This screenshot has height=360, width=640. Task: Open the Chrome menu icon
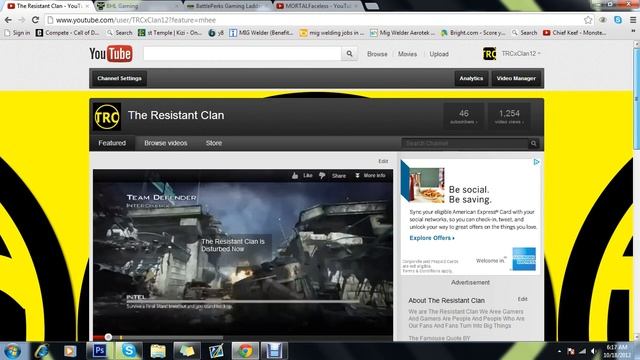point(633,20)
